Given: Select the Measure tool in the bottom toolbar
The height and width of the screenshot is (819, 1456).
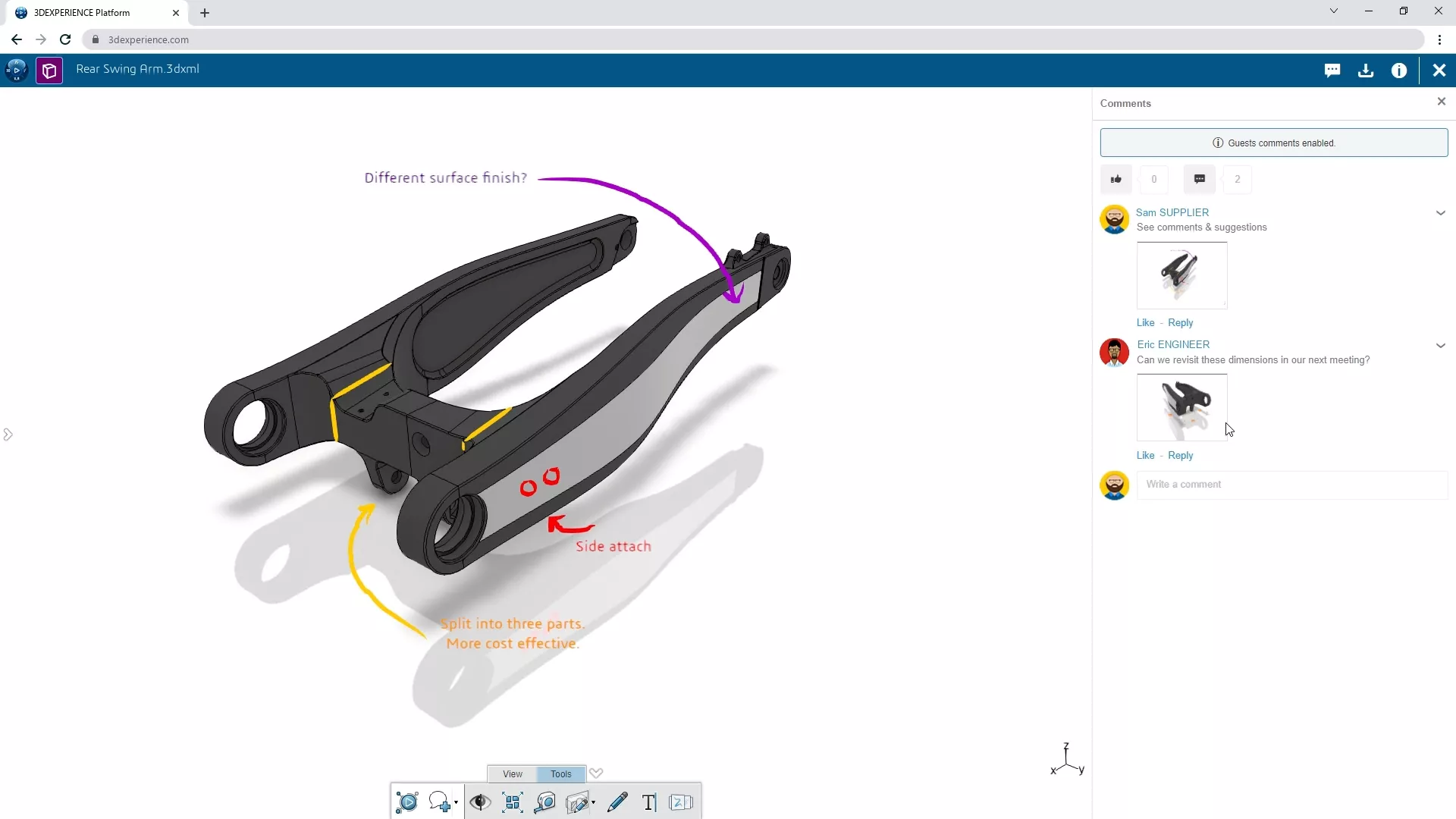Looking at the screenshot, I should (545, 802).
